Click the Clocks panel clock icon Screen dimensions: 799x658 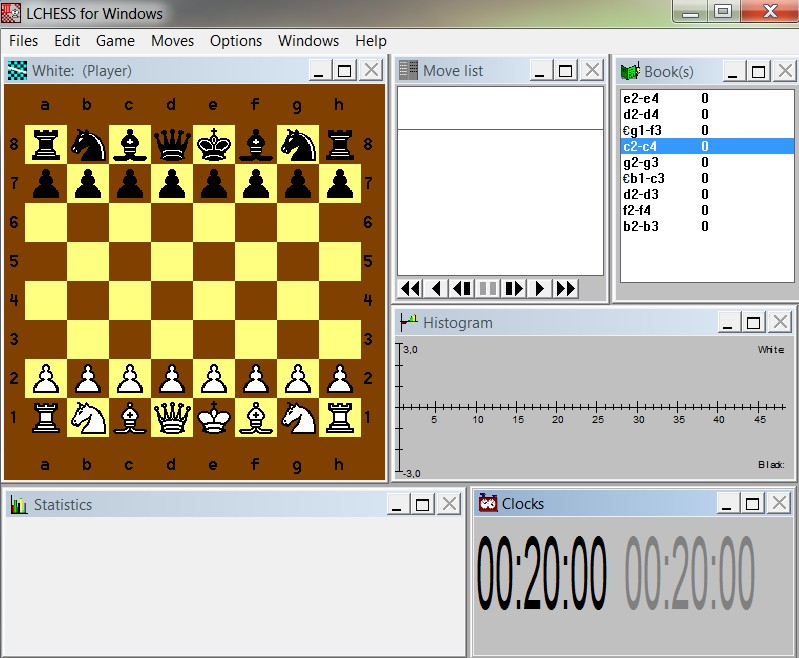coord(488,503)
